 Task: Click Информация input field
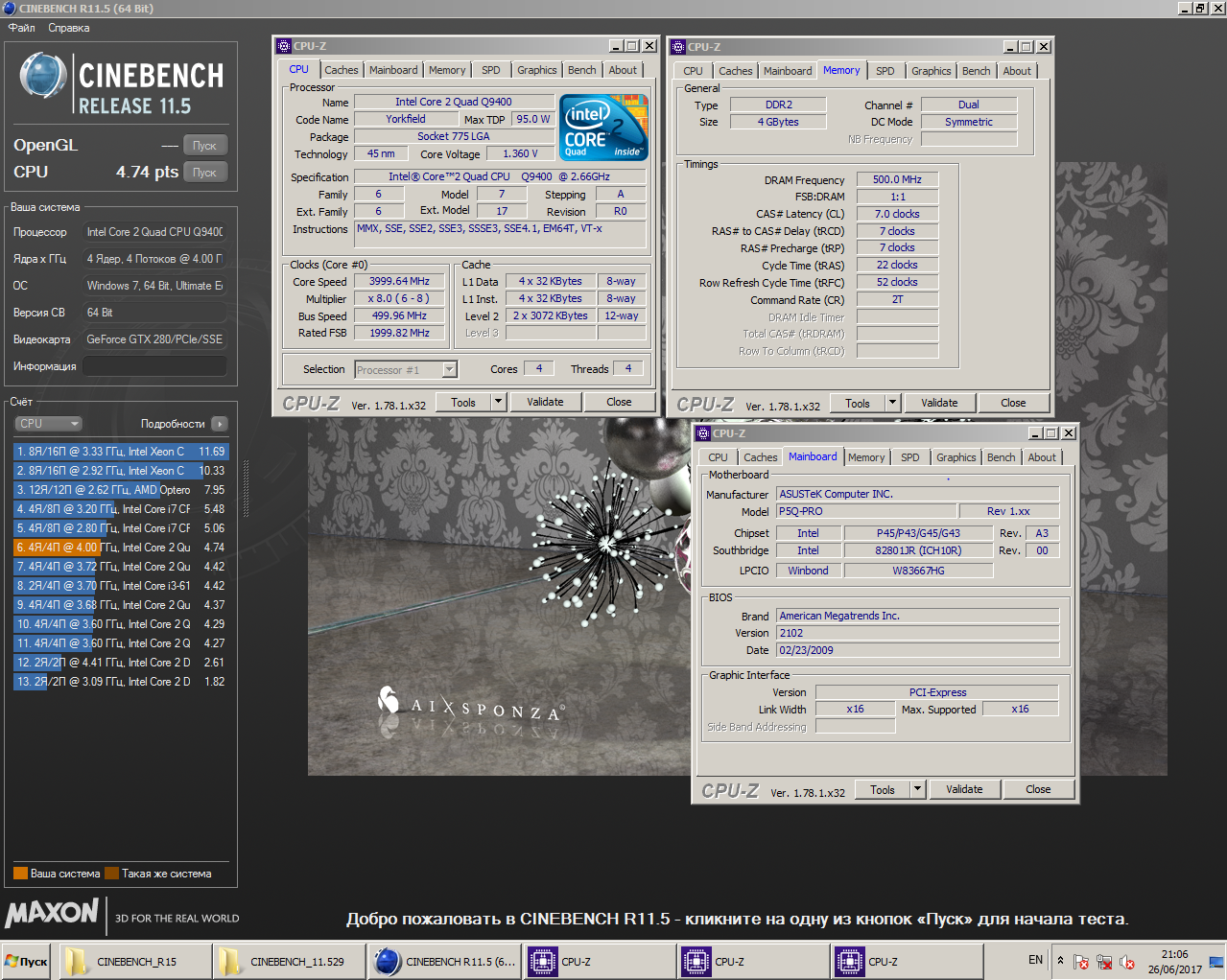coord(154,366)
